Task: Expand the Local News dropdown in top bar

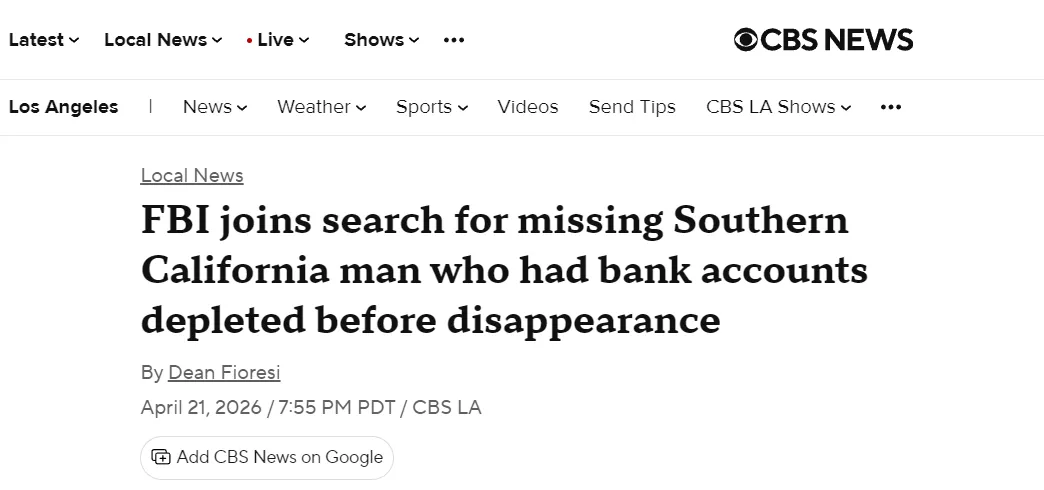Action: 162,40
